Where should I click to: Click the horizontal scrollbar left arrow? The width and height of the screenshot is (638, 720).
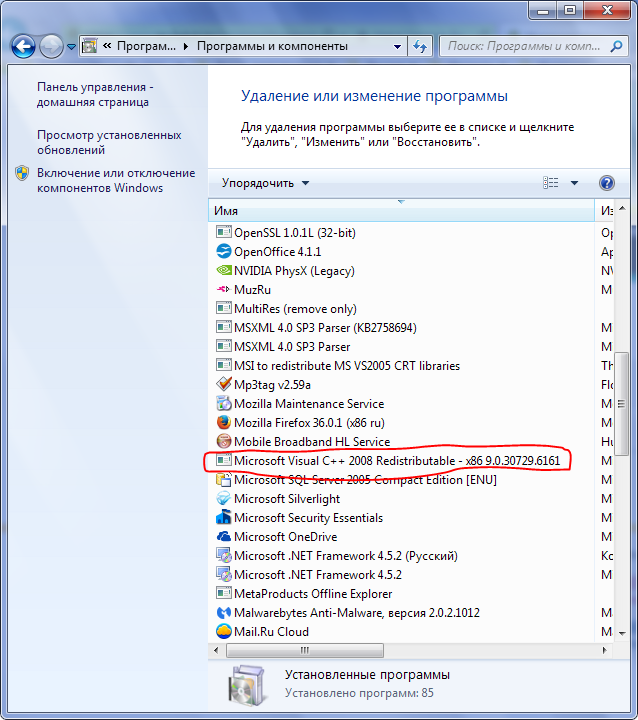pos(216,650)
